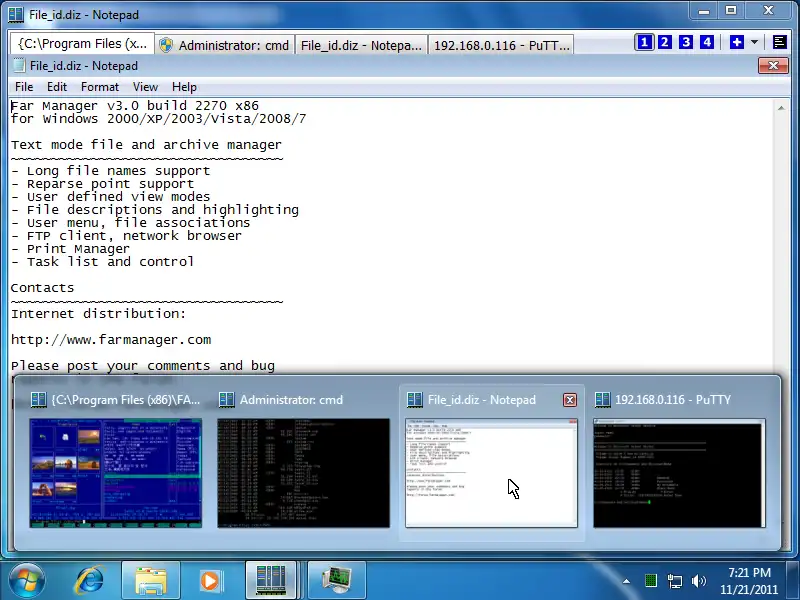
Task: Click the File_id.diz Notepad thumbnail preview
Action: pyautogui.click(x=491, y=473)
